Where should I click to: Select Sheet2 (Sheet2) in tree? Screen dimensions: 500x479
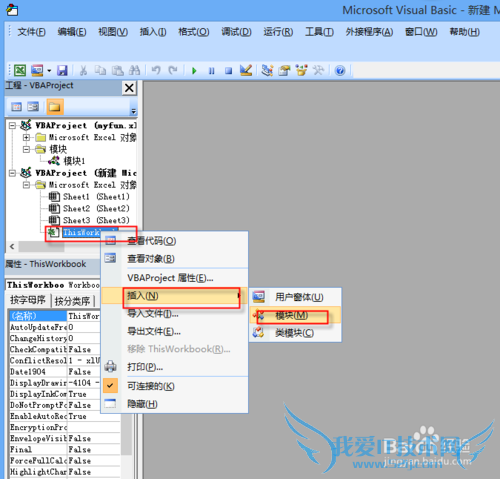click(x=89, y=209)
